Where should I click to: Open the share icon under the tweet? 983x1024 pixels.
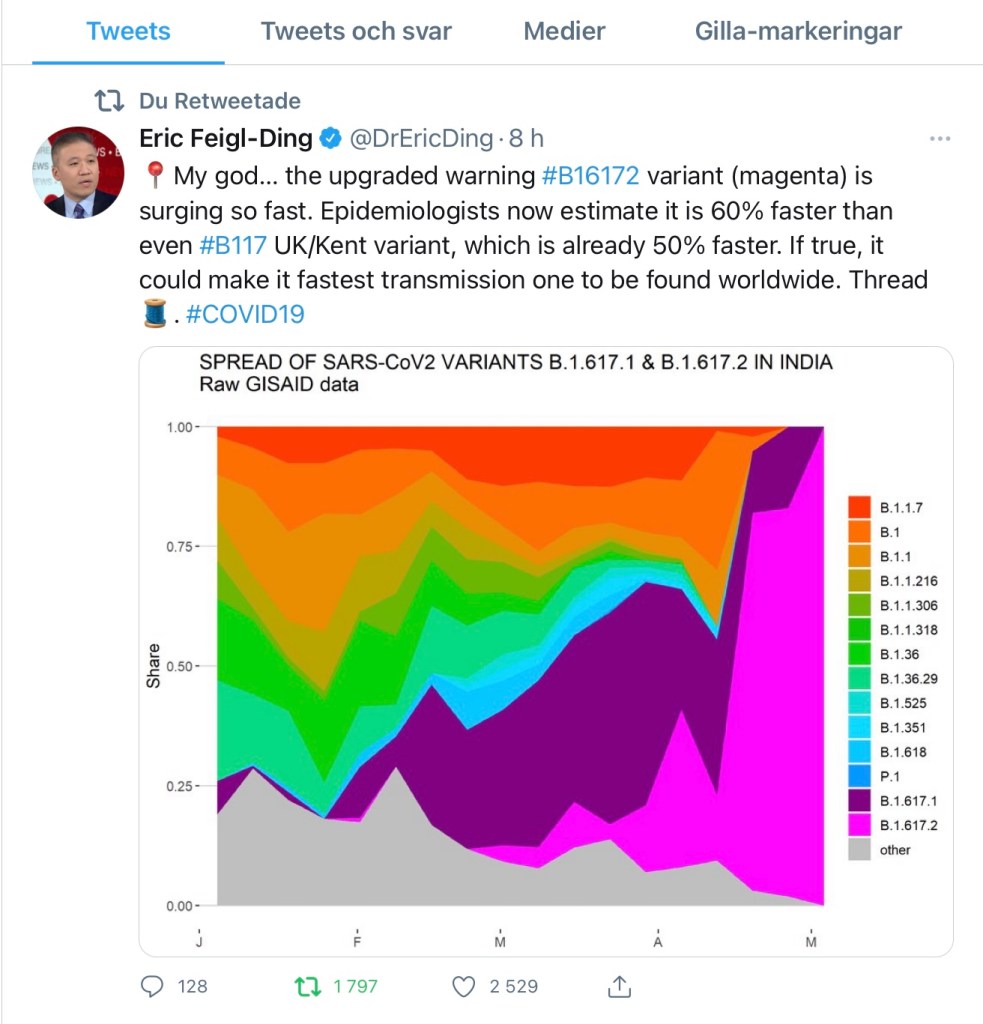619,986
